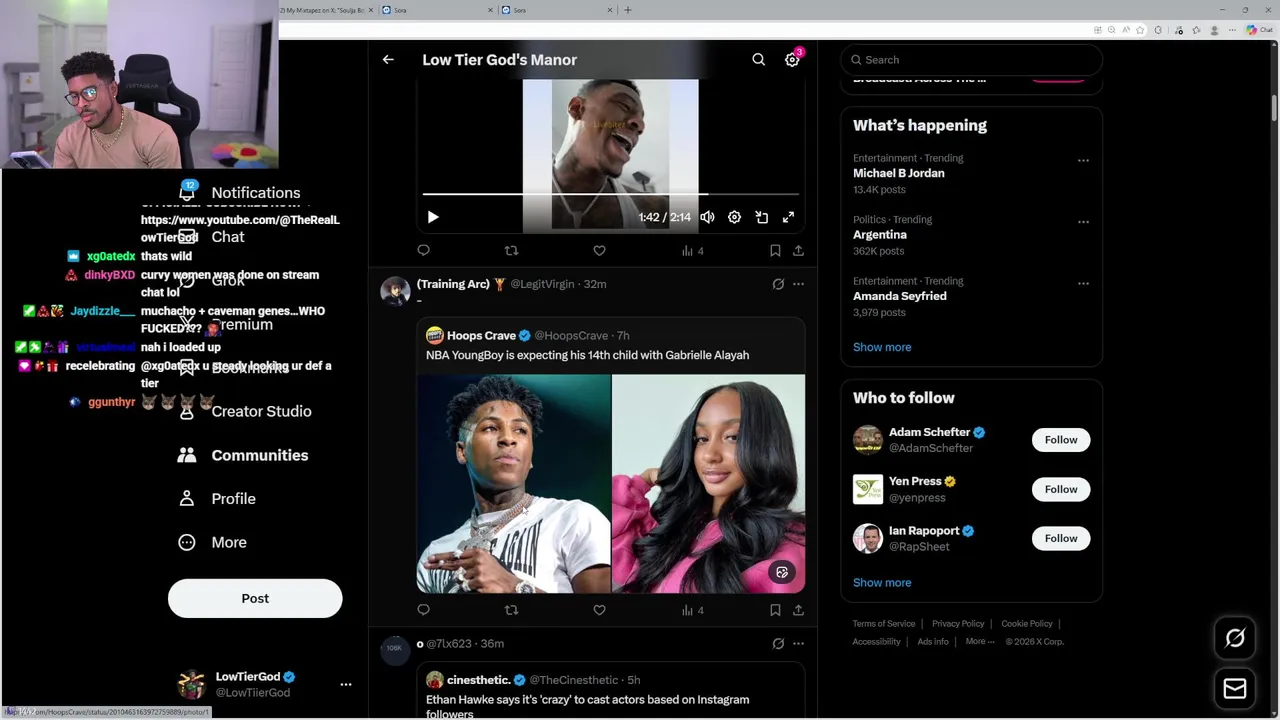Click the Post button
Viewport: 1280px width, 720px height.
click(255, 598)
